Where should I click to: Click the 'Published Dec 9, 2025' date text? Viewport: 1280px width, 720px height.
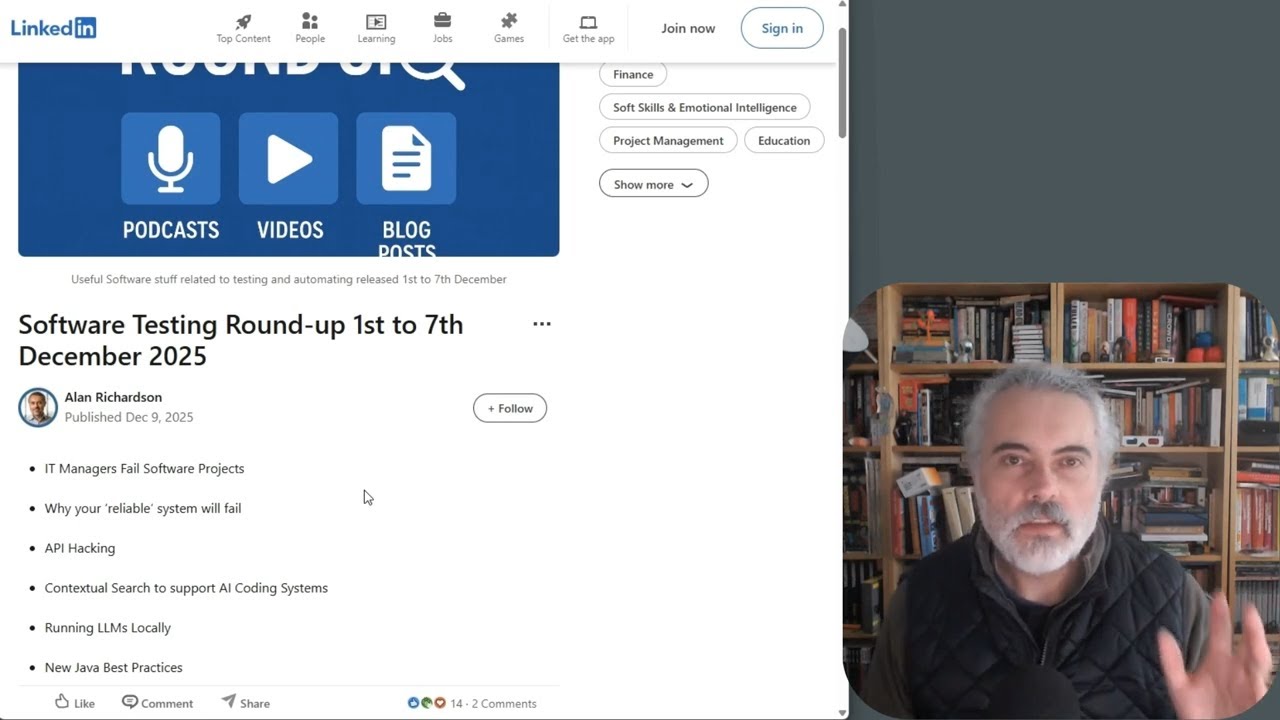click(x=129, y=417)
